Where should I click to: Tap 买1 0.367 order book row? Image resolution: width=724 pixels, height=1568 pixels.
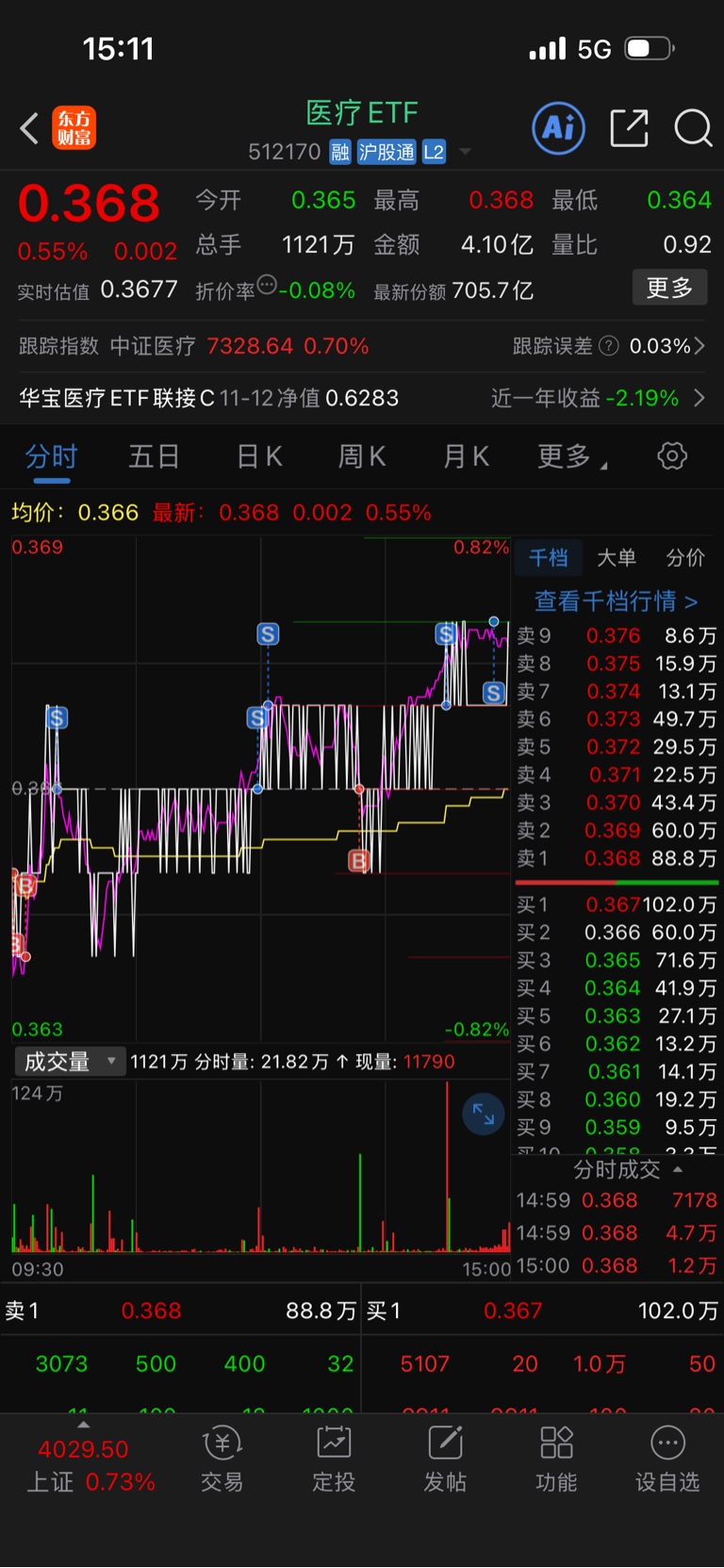(x=617, y=904)
